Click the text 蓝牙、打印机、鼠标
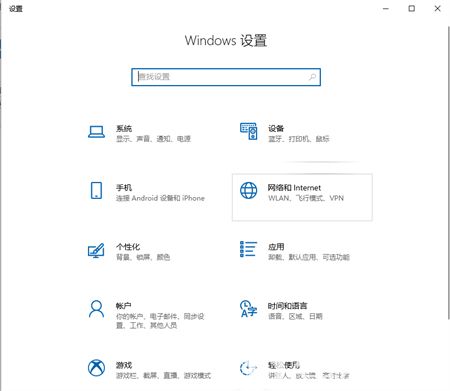This screenshot has width=450, height=391. [x=299, y=139]
